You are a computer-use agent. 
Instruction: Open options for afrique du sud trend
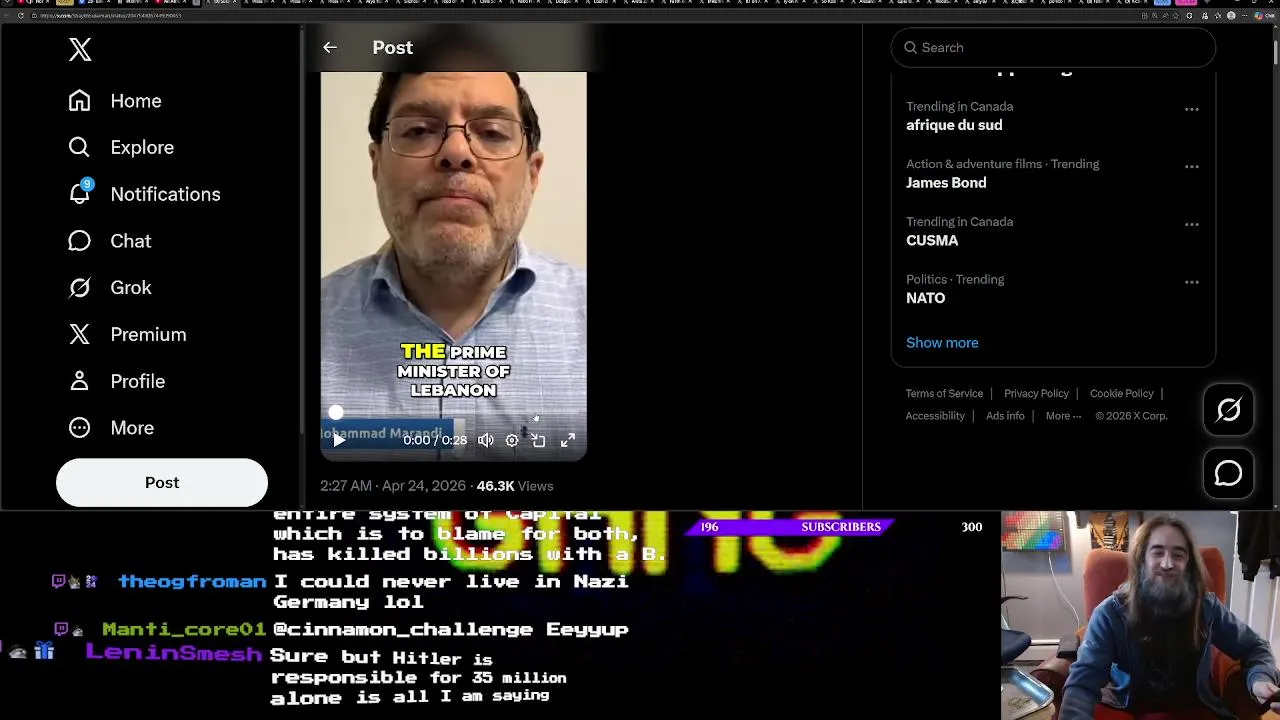click(x=1191, y=109)
